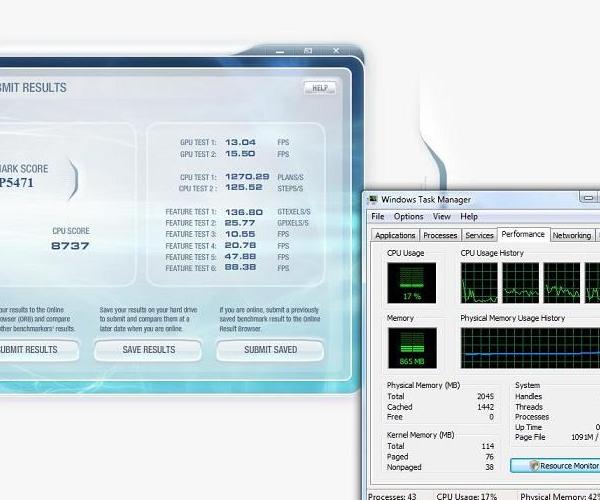Click the FEATURE TEST 1 value 136.80

tap(244, 212)
